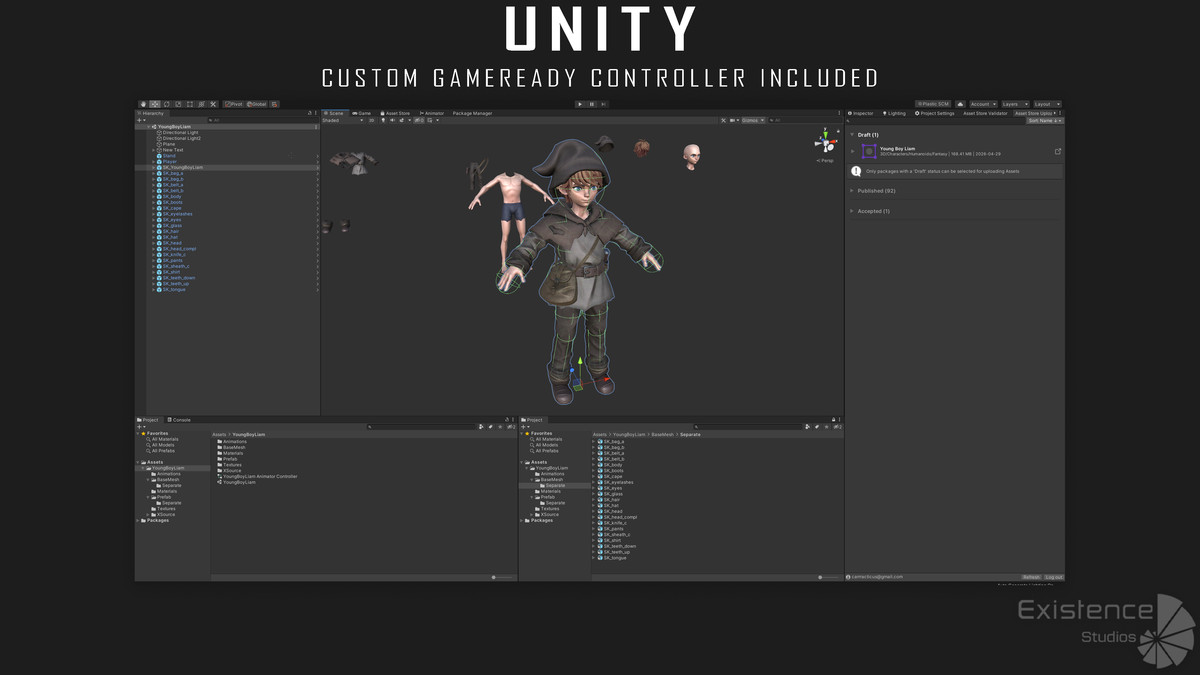The height and width of the screenshot is (675, 1200).
Task: Open the Layout dropdown
Action: point(1047,104)
